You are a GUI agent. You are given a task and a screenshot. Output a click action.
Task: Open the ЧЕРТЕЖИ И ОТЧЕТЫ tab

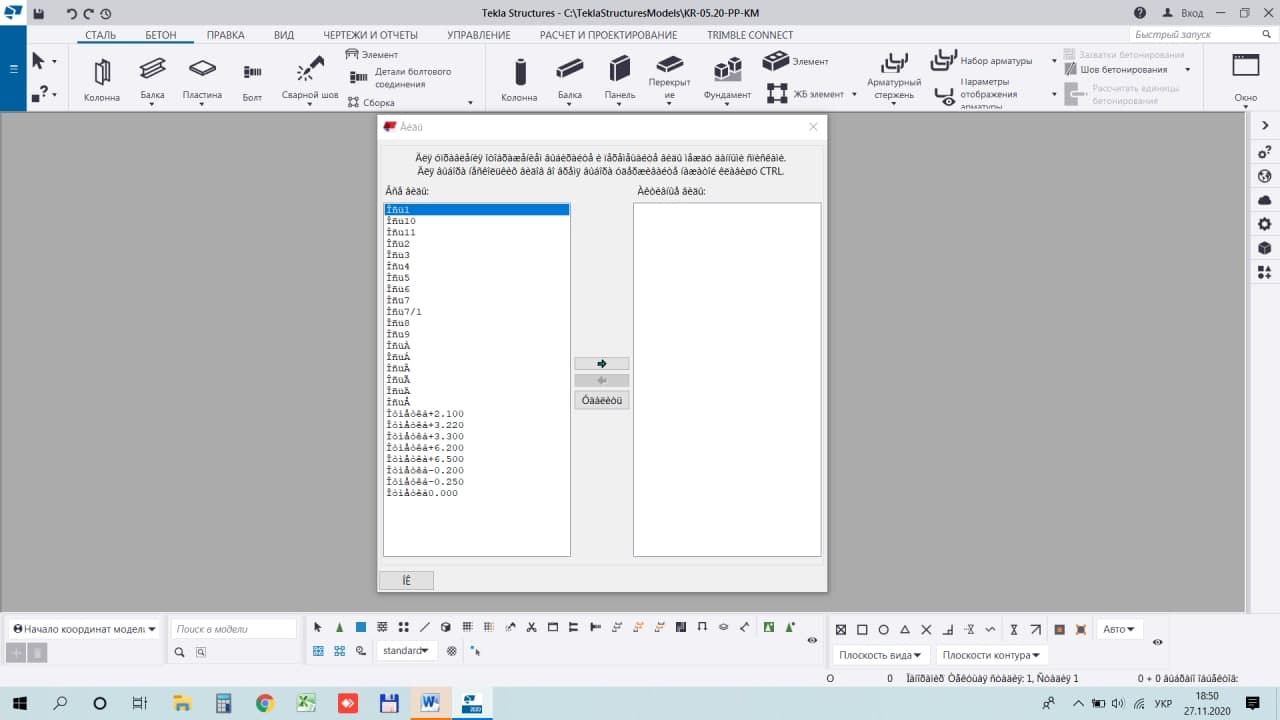click(370, 35)
